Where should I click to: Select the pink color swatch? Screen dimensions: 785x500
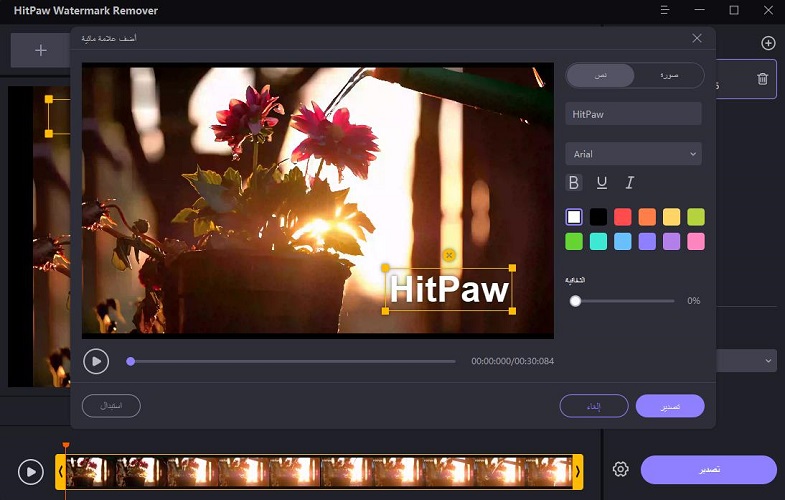pos(696,241)
